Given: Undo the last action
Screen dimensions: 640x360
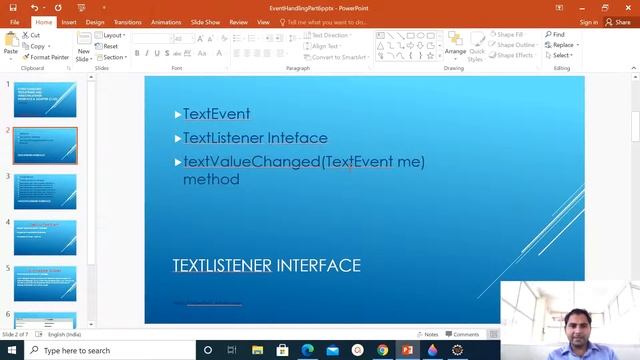Looking at the screenshot, I should tap(34, 8).
